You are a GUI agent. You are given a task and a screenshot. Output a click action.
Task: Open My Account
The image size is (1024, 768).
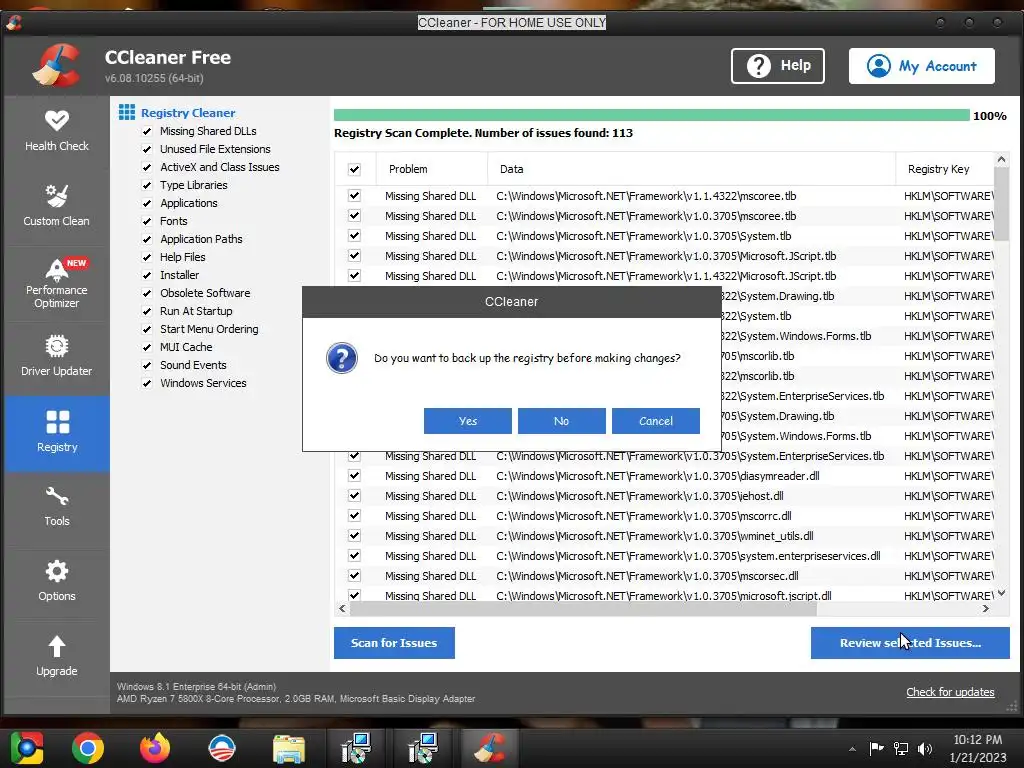pyautogui.click(x=922, y=66)
